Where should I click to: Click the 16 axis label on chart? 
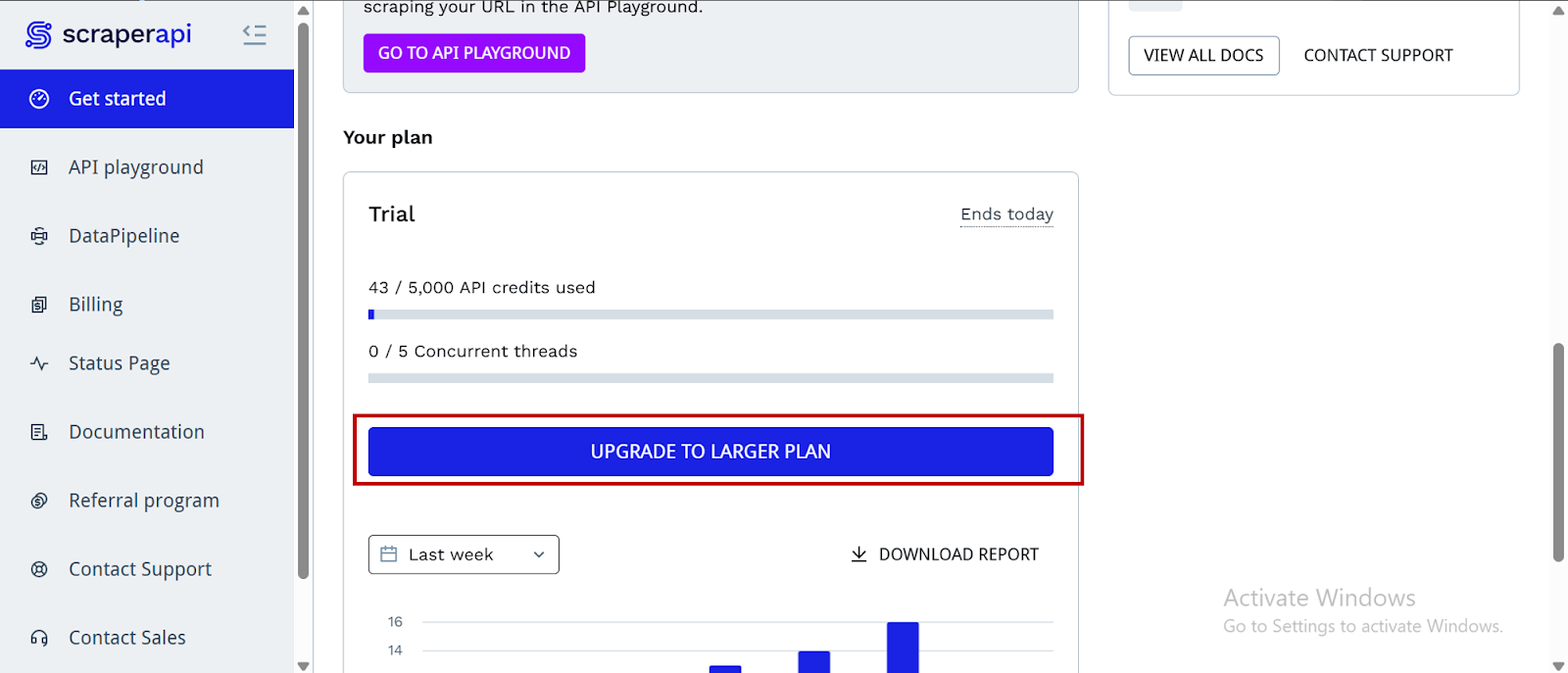click(x=395, y=622)
